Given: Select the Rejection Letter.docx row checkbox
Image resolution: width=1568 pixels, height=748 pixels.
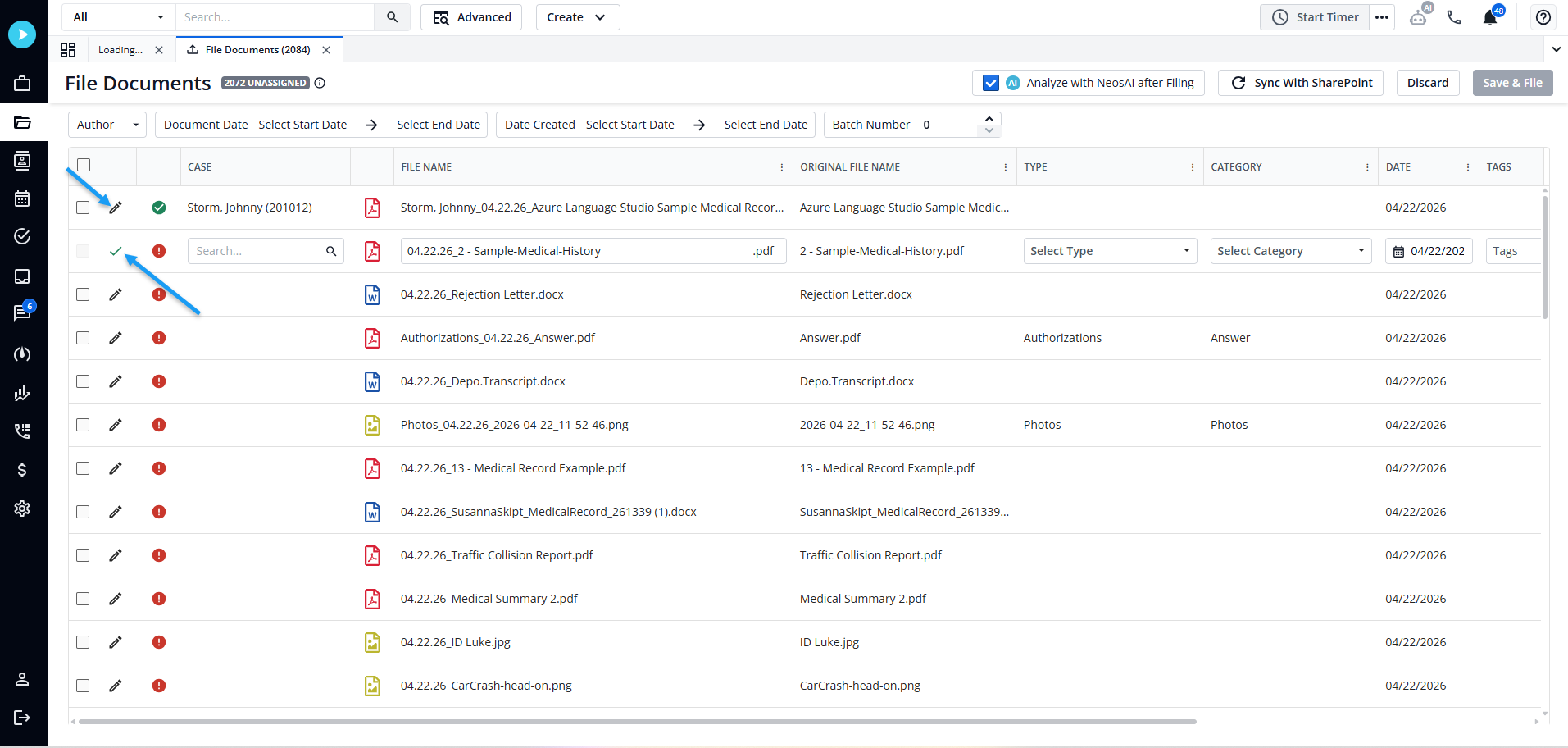Looking at the screenshot, I should coord(83,294).
